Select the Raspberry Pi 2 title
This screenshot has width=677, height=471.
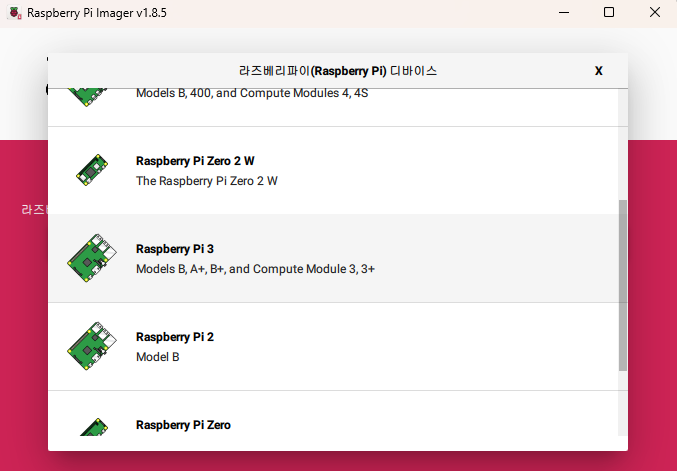175,337
